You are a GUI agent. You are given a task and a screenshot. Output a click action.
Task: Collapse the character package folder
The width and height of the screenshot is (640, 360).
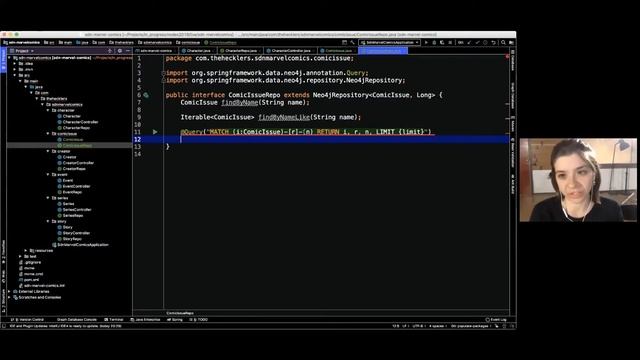[48, 110]
